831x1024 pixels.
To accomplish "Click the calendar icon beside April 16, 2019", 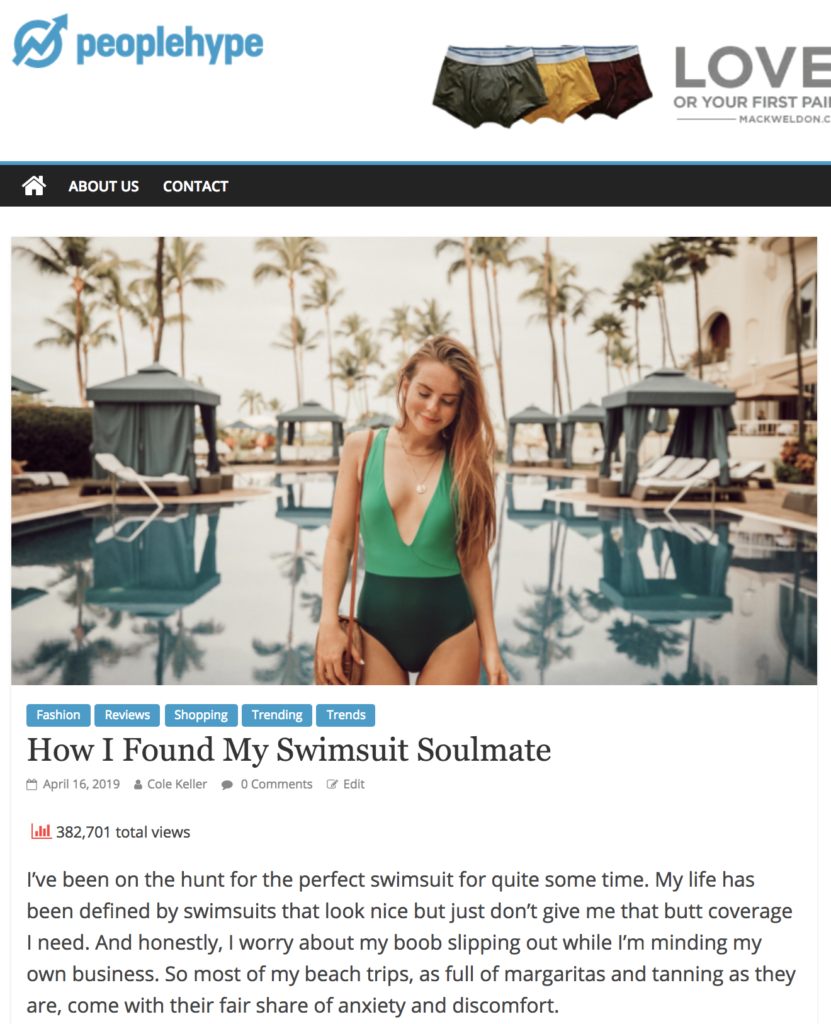I will point(31,784).
